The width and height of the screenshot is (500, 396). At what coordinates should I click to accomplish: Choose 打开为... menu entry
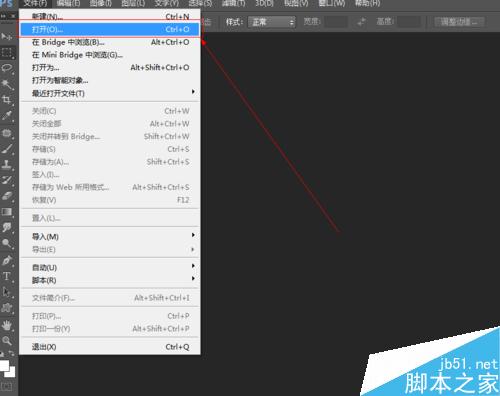tap(110, 68)
